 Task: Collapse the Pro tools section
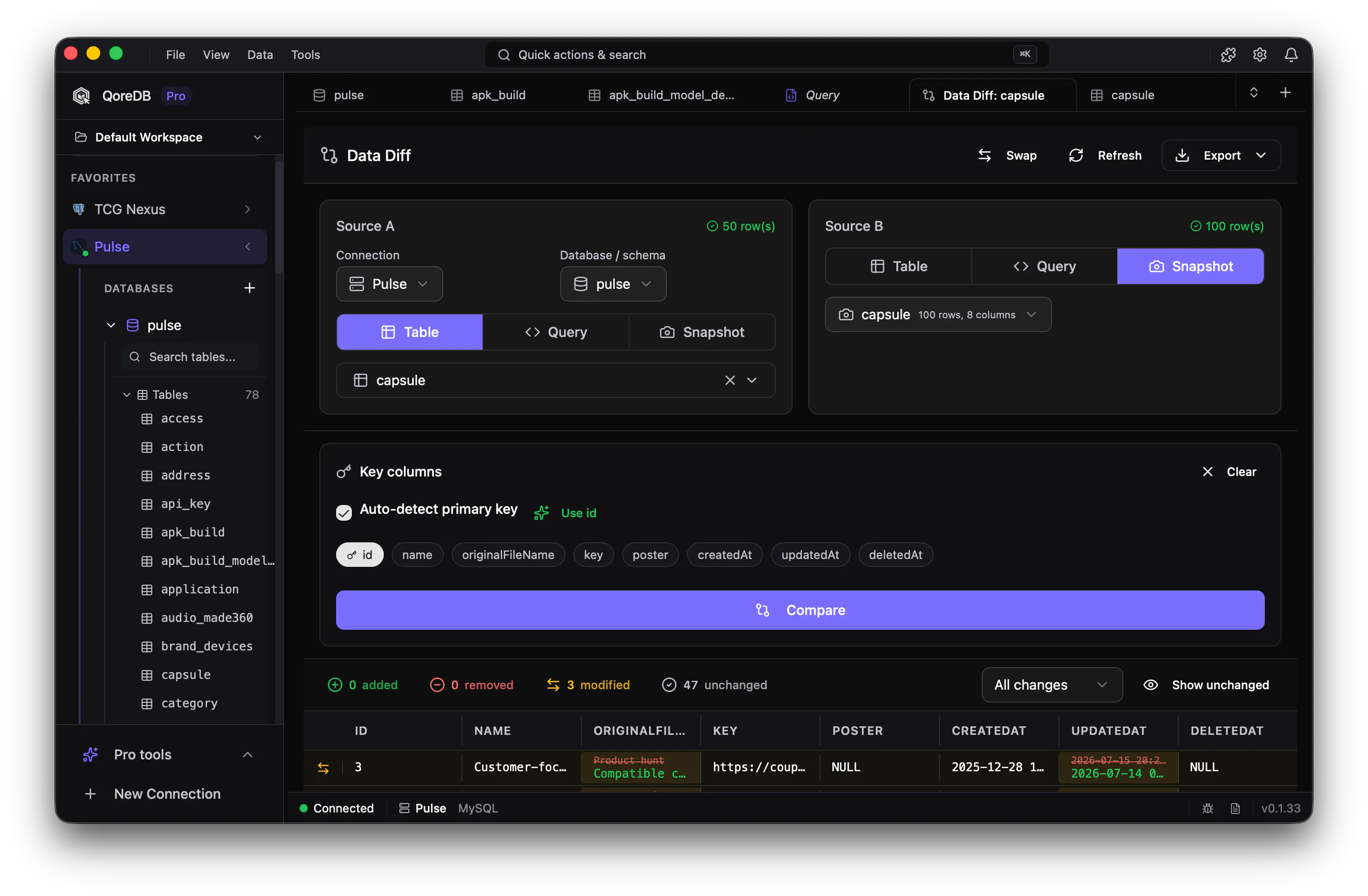(x=247, y=754)
